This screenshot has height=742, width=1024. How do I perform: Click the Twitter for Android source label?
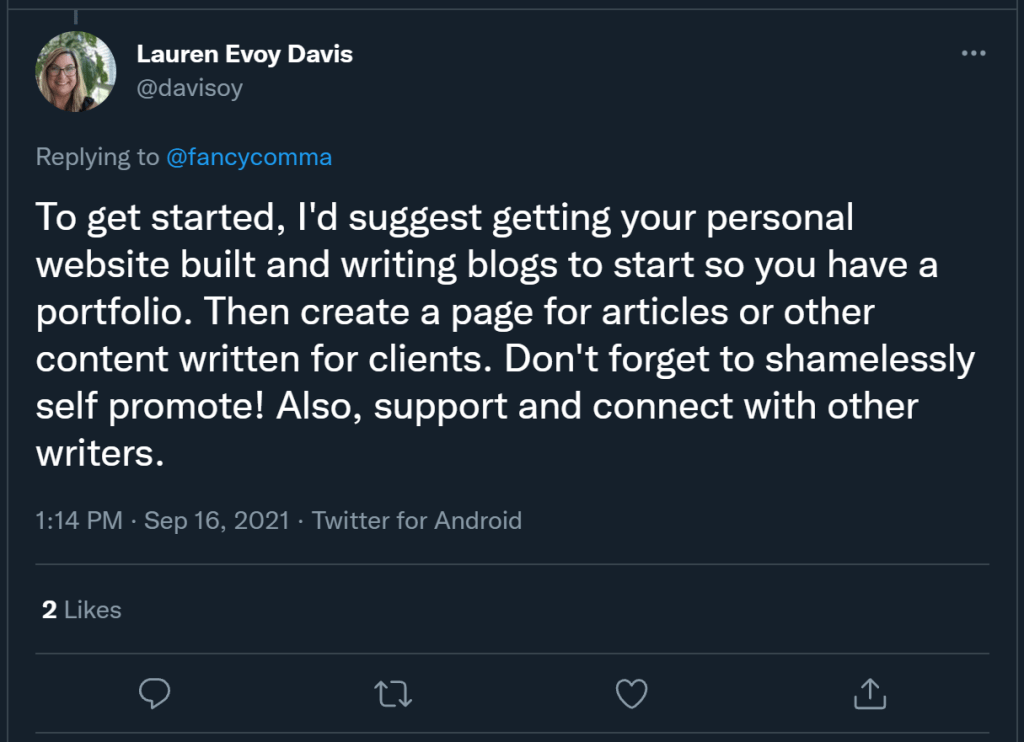coord(417,521)
